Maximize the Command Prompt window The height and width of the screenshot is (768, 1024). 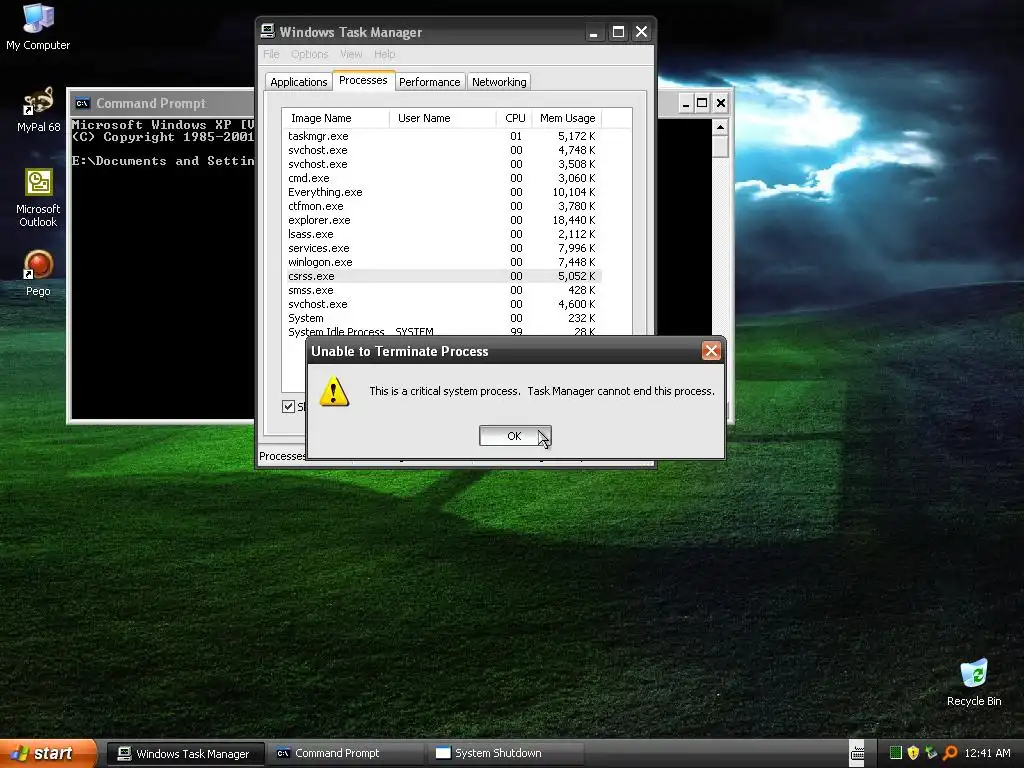pyautogui.click(x=702, y=103)
